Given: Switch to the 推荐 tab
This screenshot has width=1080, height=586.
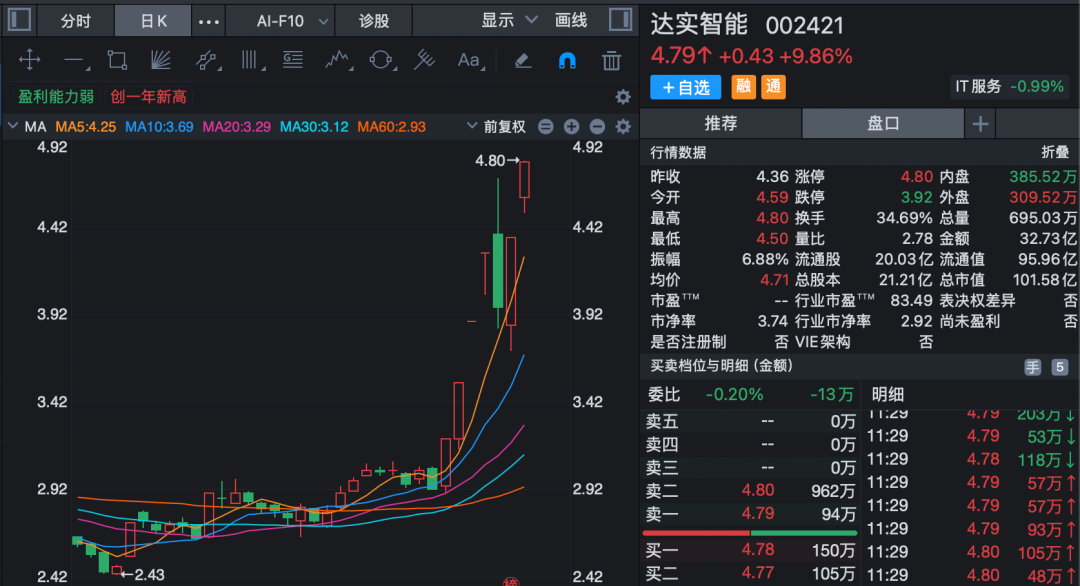Looking at the screenshot, I should pyautogui.click(x=720, y=124).
